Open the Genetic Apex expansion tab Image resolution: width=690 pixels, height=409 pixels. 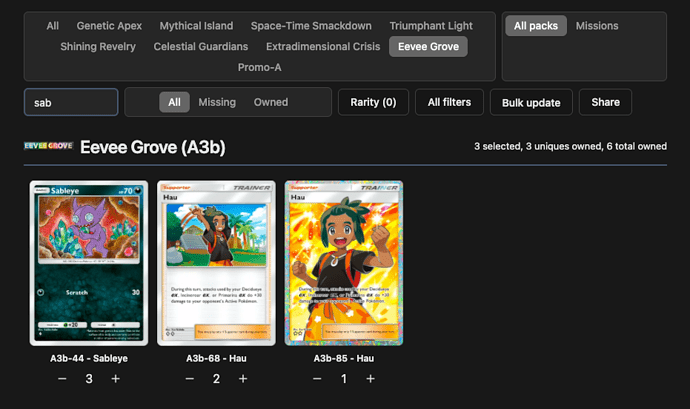click(109, 26)
